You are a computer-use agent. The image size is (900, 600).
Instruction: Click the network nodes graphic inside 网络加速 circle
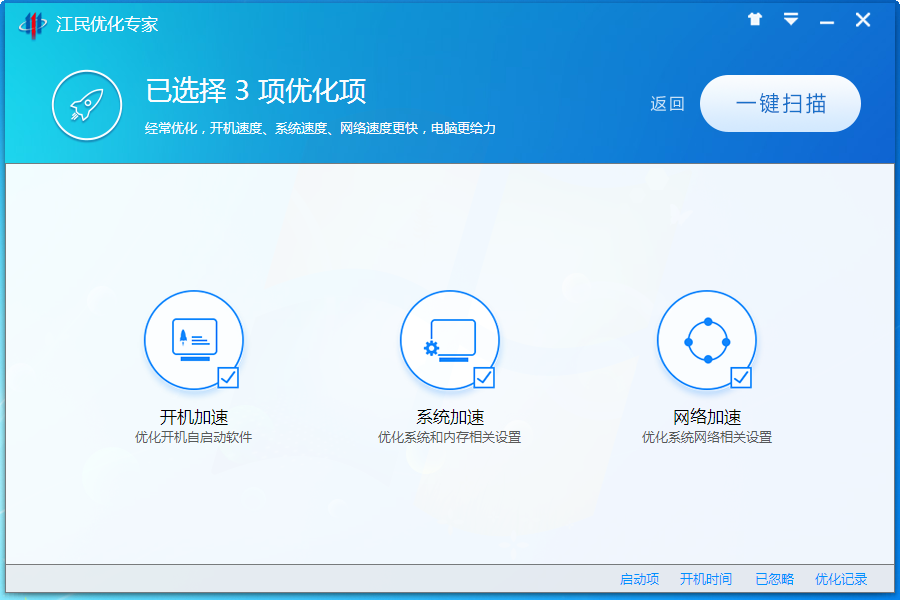(707, 340)
